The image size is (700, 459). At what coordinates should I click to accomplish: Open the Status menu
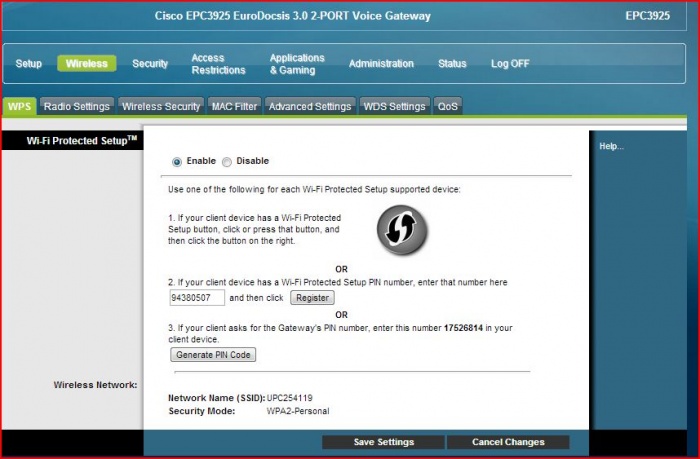[x=452, y=63]
